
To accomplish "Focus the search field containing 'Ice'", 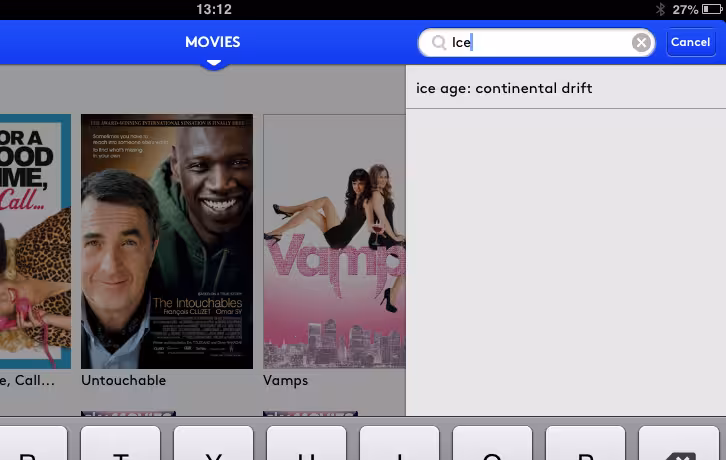I will tap(537, 43).
